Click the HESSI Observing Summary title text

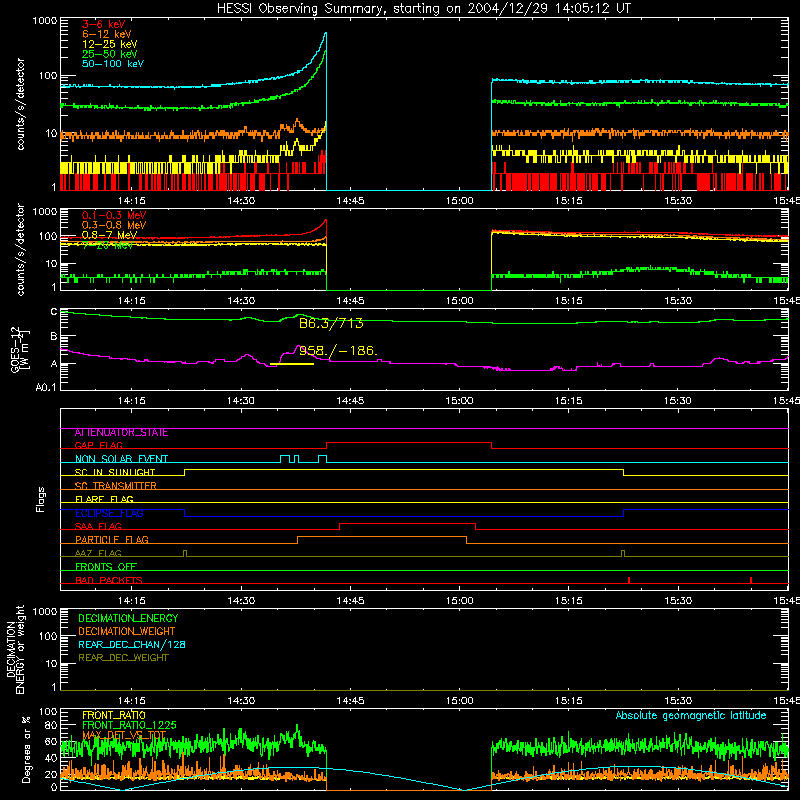tap(423, 9)
